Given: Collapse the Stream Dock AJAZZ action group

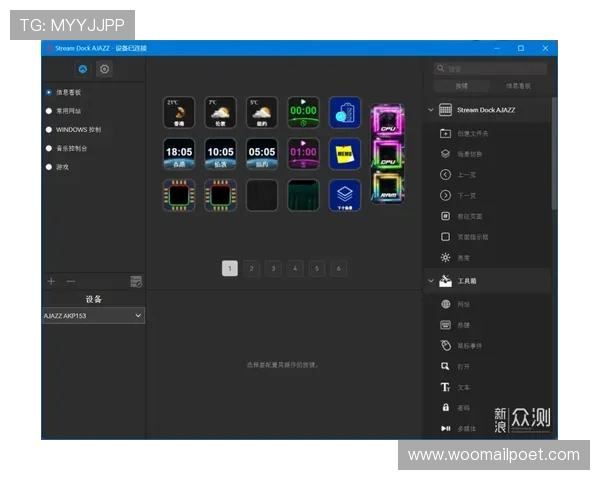Looking at the screenshot, I should [x=431, y=110].
